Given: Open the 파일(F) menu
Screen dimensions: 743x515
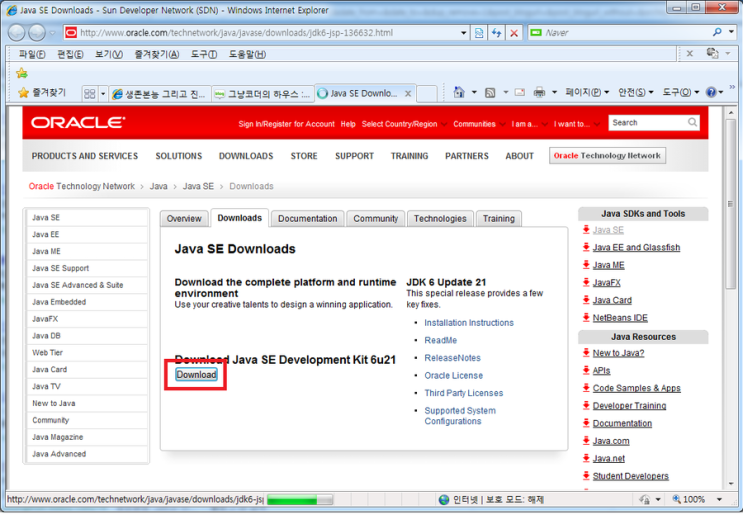Looking at the screenshot, I should (32, 54).
